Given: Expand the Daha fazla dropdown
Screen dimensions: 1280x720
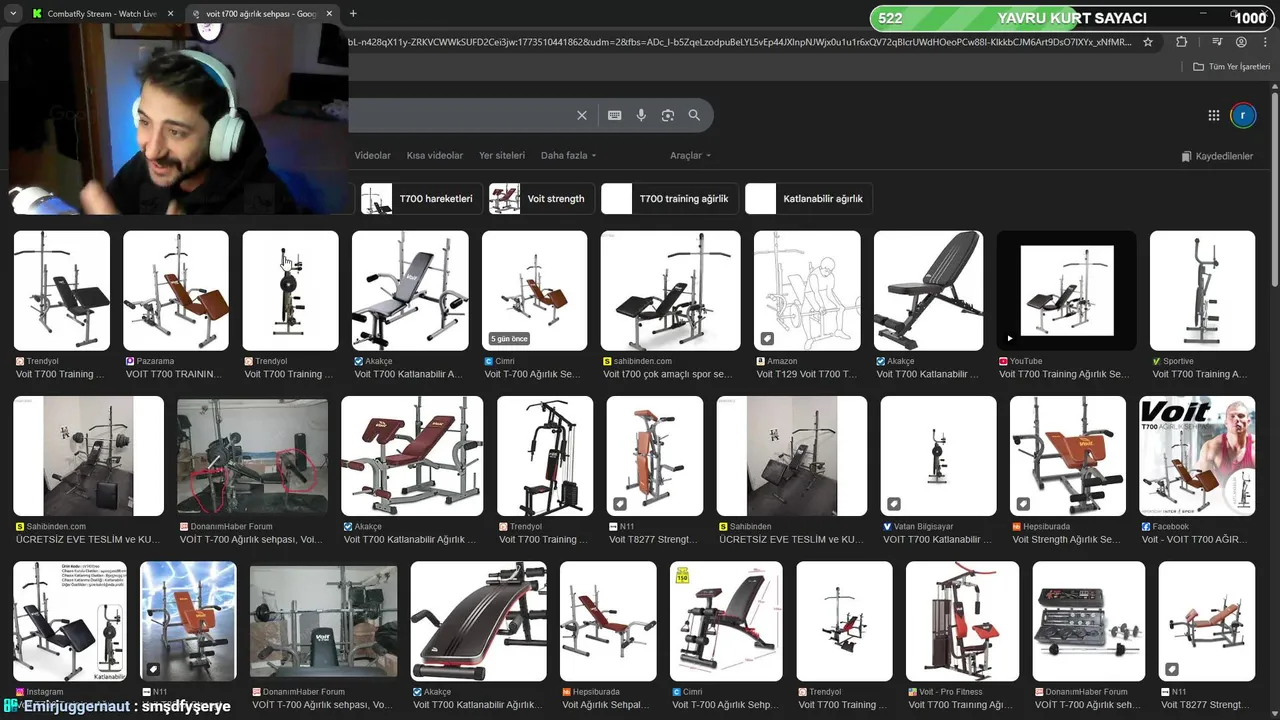Looking at the screenshot, I should point(568,156).
